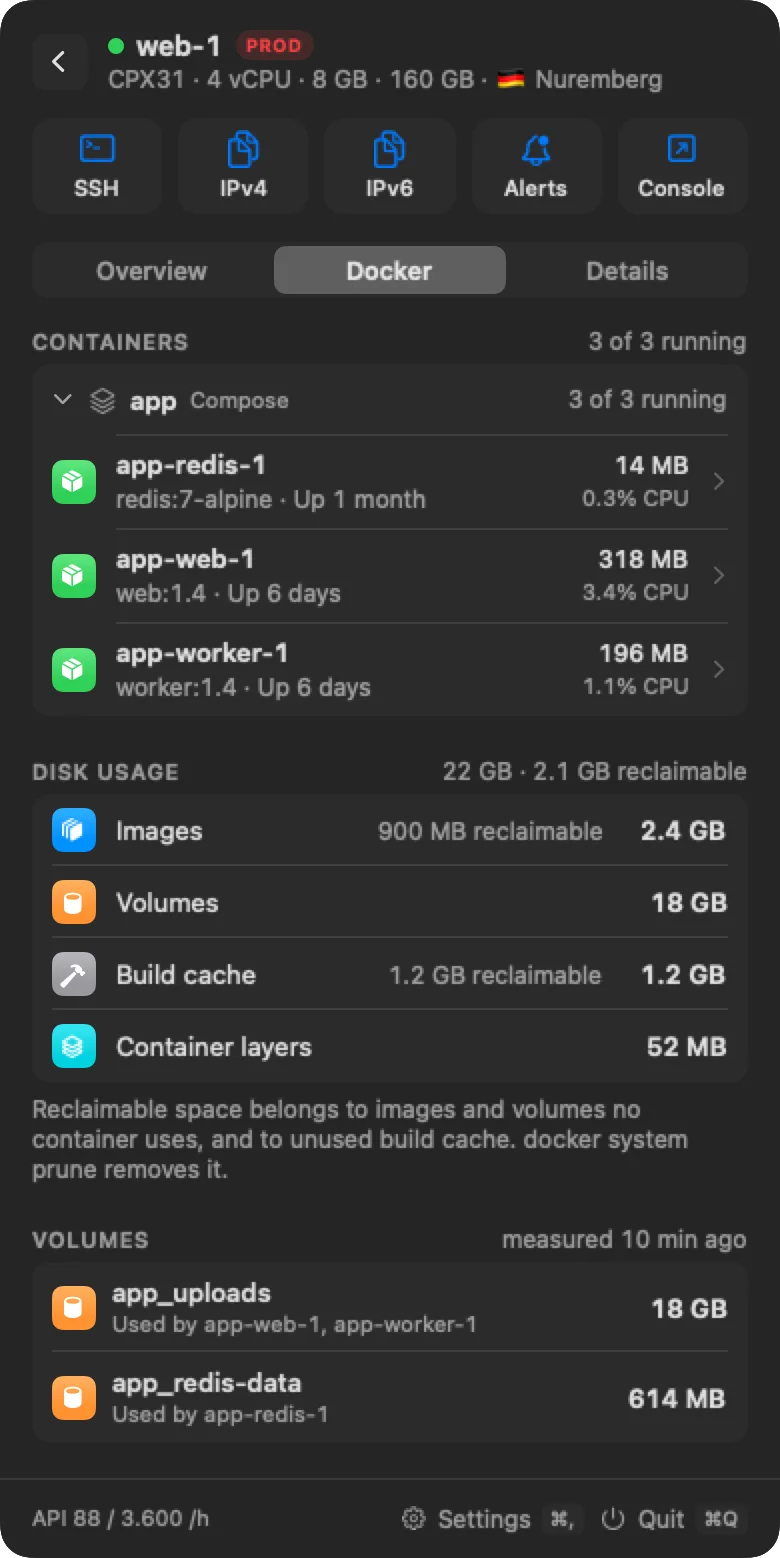Open Alerts bell icon

coord(536,149)
